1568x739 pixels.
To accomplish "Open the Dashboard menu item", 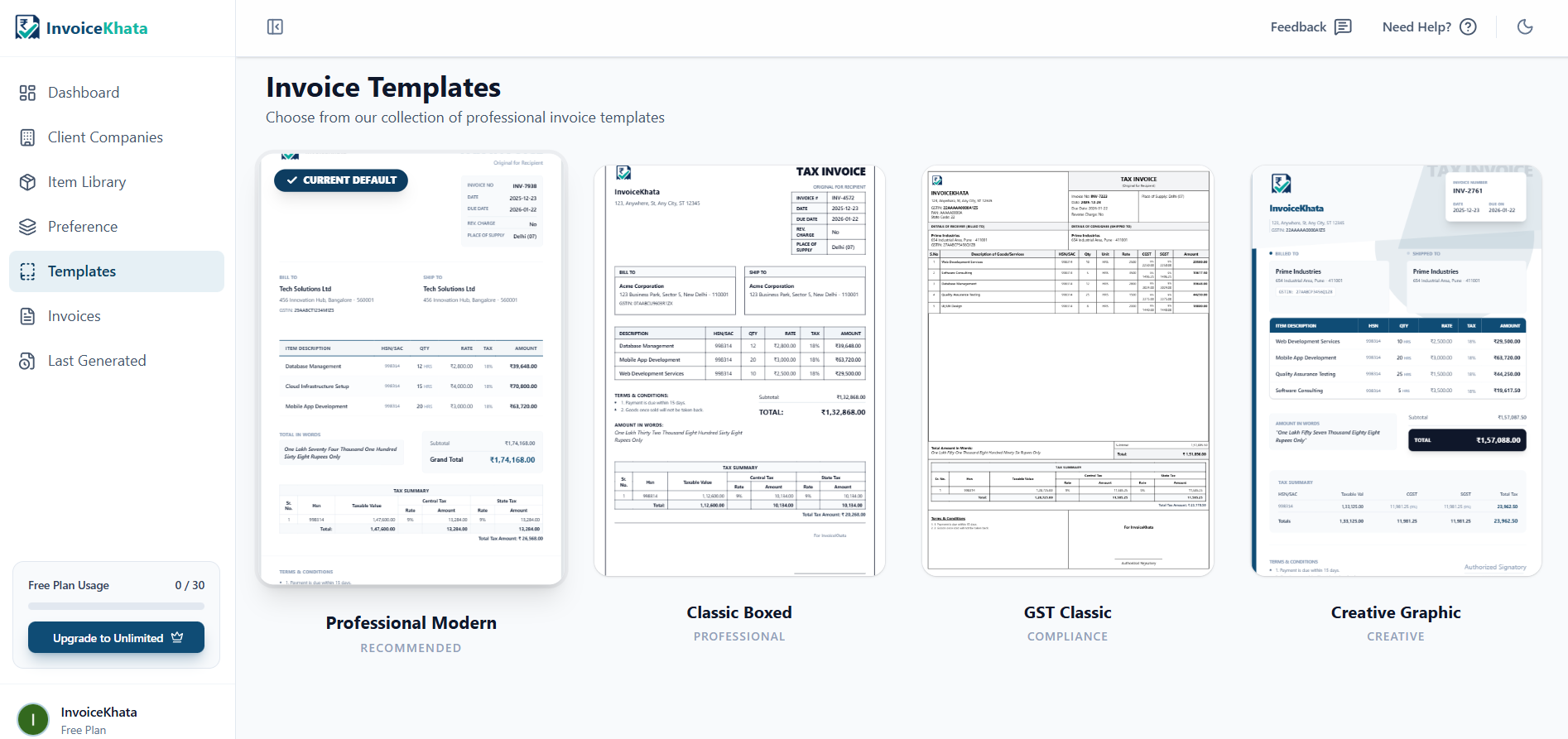I will click(x=117, y=93).
